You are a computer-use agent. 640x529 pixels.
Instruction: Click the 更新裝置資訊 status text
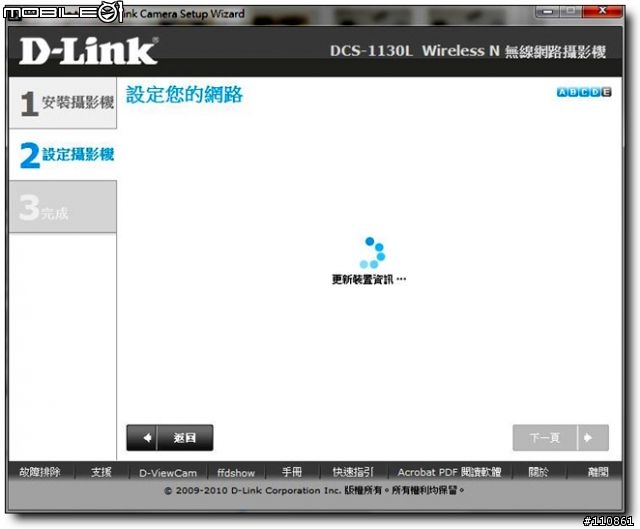(x=369, y=280)
